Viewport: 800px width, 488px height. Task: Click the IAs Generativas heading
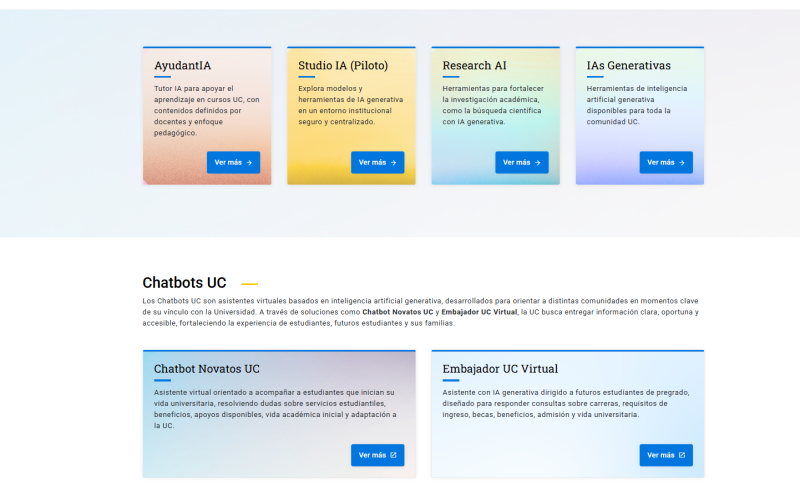tap(629, 65)
